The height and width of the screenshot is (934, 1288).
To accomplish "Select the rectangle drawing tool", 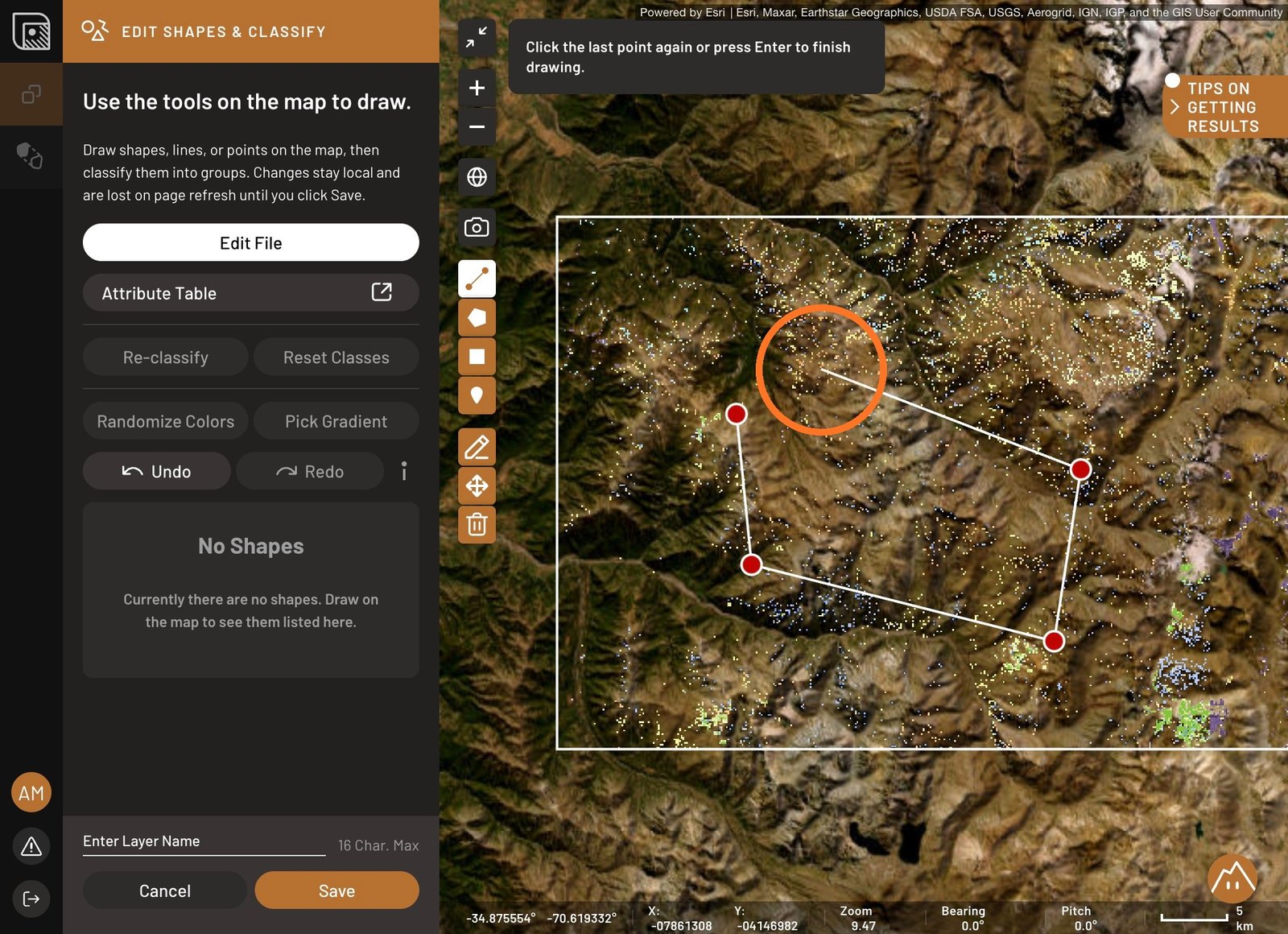I will [x=477, y=356].
